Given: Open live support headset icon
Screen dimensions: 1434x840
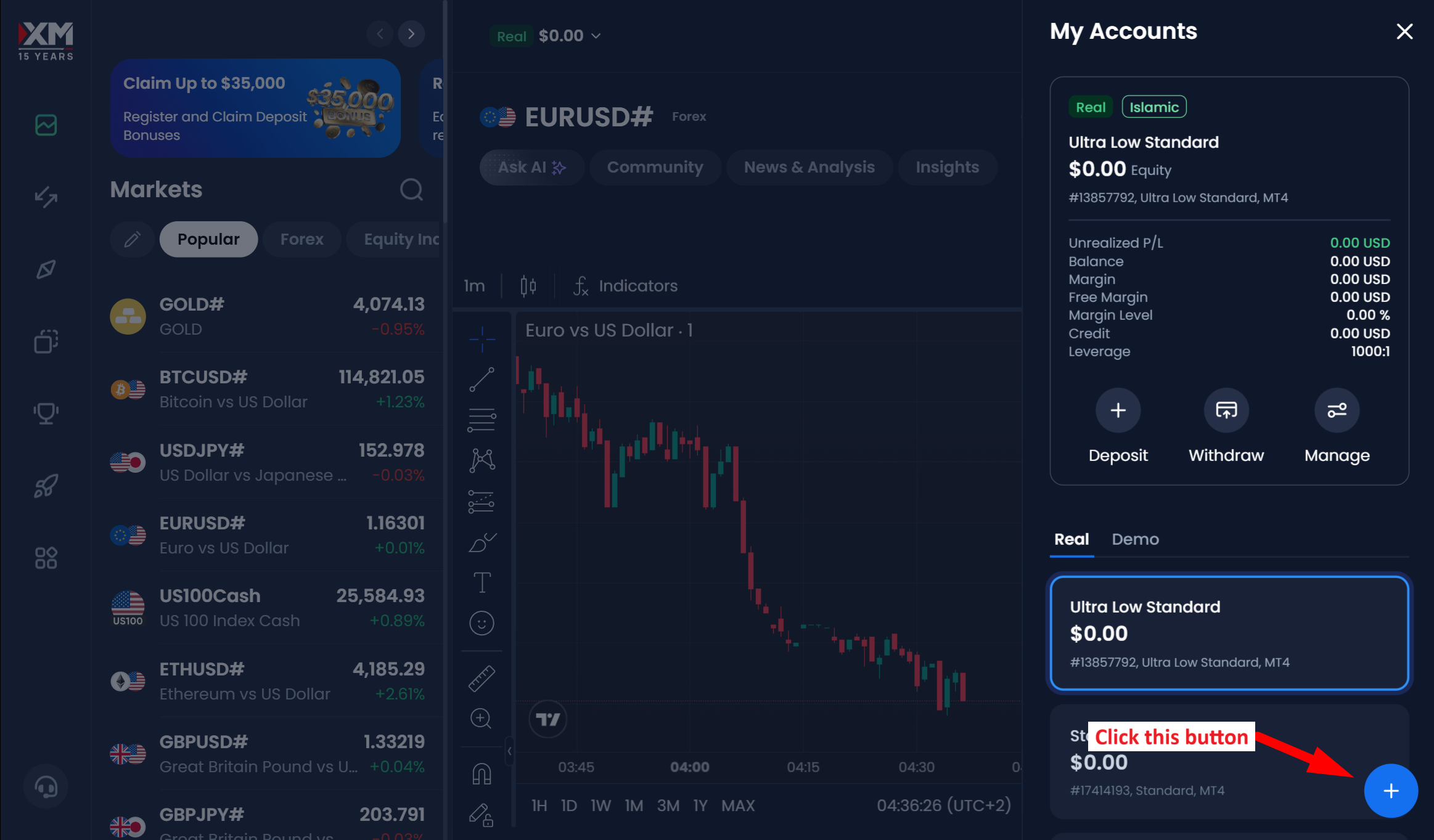Looking at the screenshot, I should [x=46, y=787].
